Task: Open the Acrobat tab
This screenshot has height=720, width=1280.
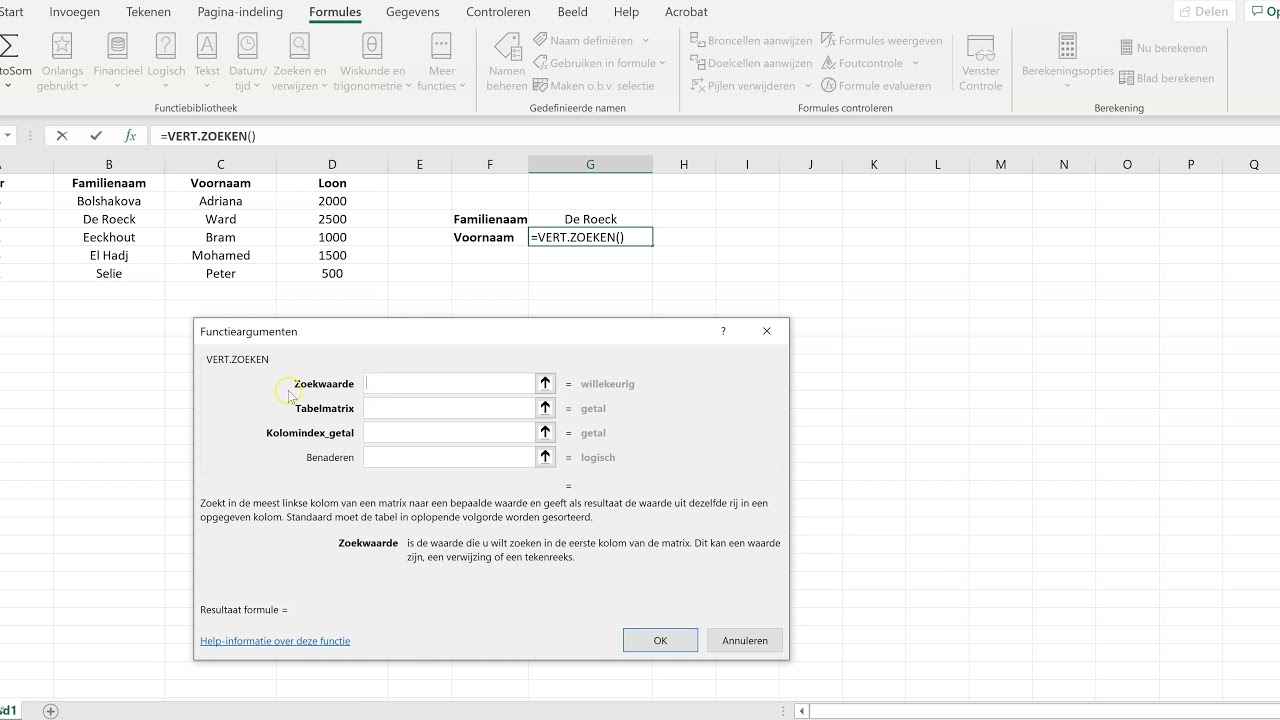Action: tap(686, 12)
